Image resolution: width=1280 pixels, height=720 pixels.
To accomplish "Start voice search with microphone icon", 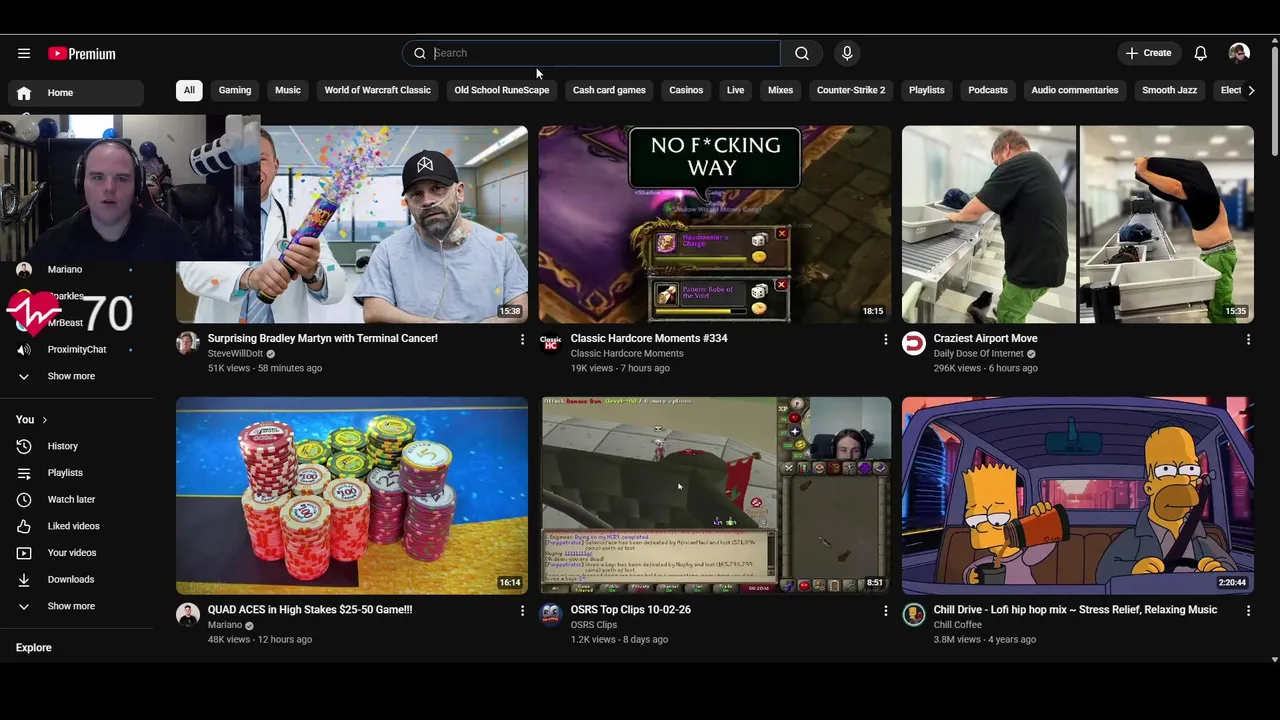I will click(847, 53).
